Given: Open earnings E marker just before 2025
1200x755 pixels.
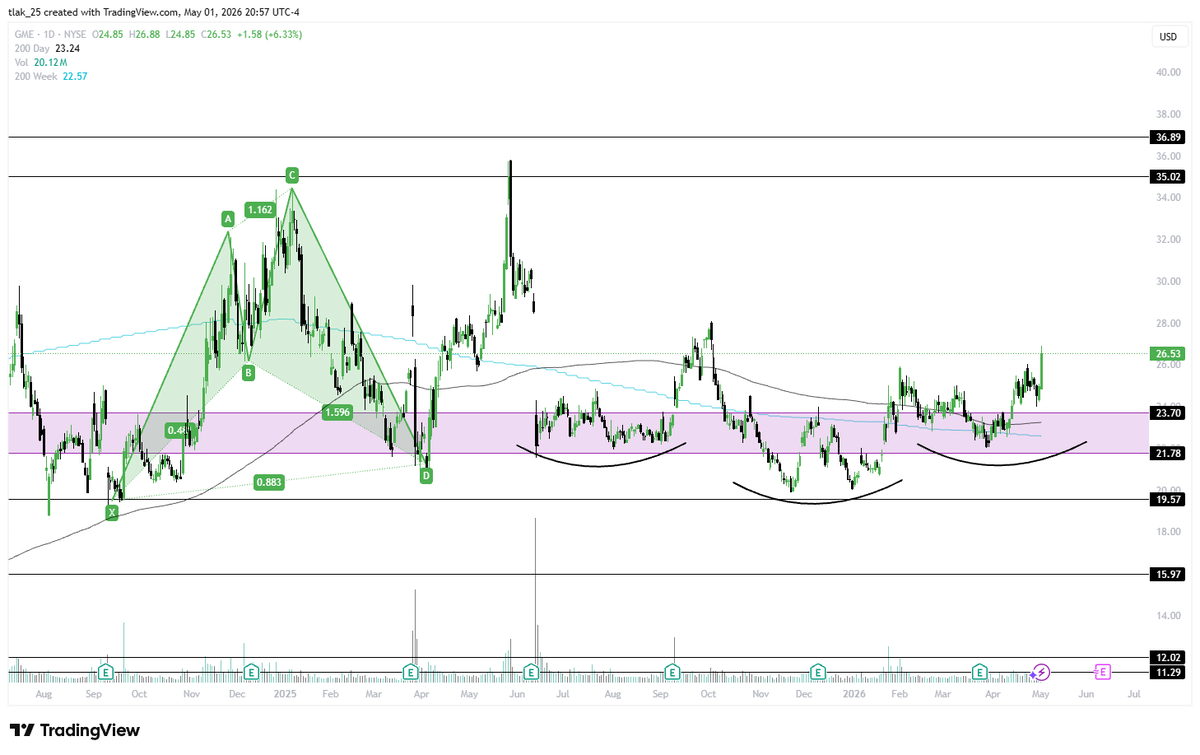Looking at the screenshot, I should tap(252, 671).
